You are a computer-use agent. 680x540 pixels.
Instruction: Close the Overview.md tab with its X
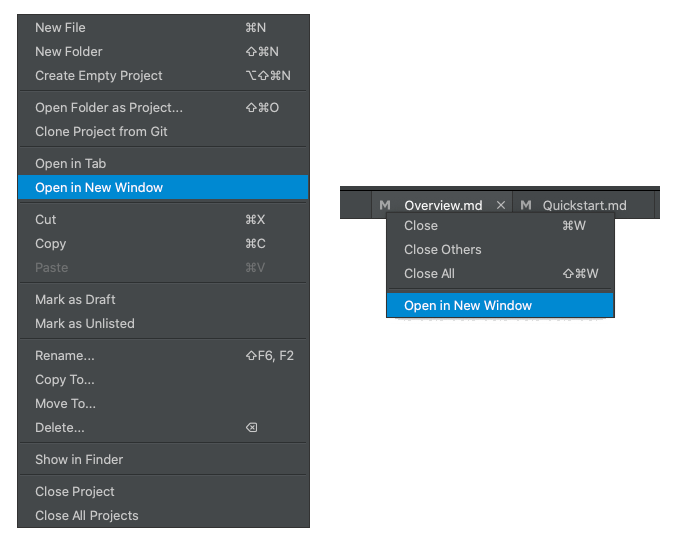pyautogui.click(x=501, y=205)
